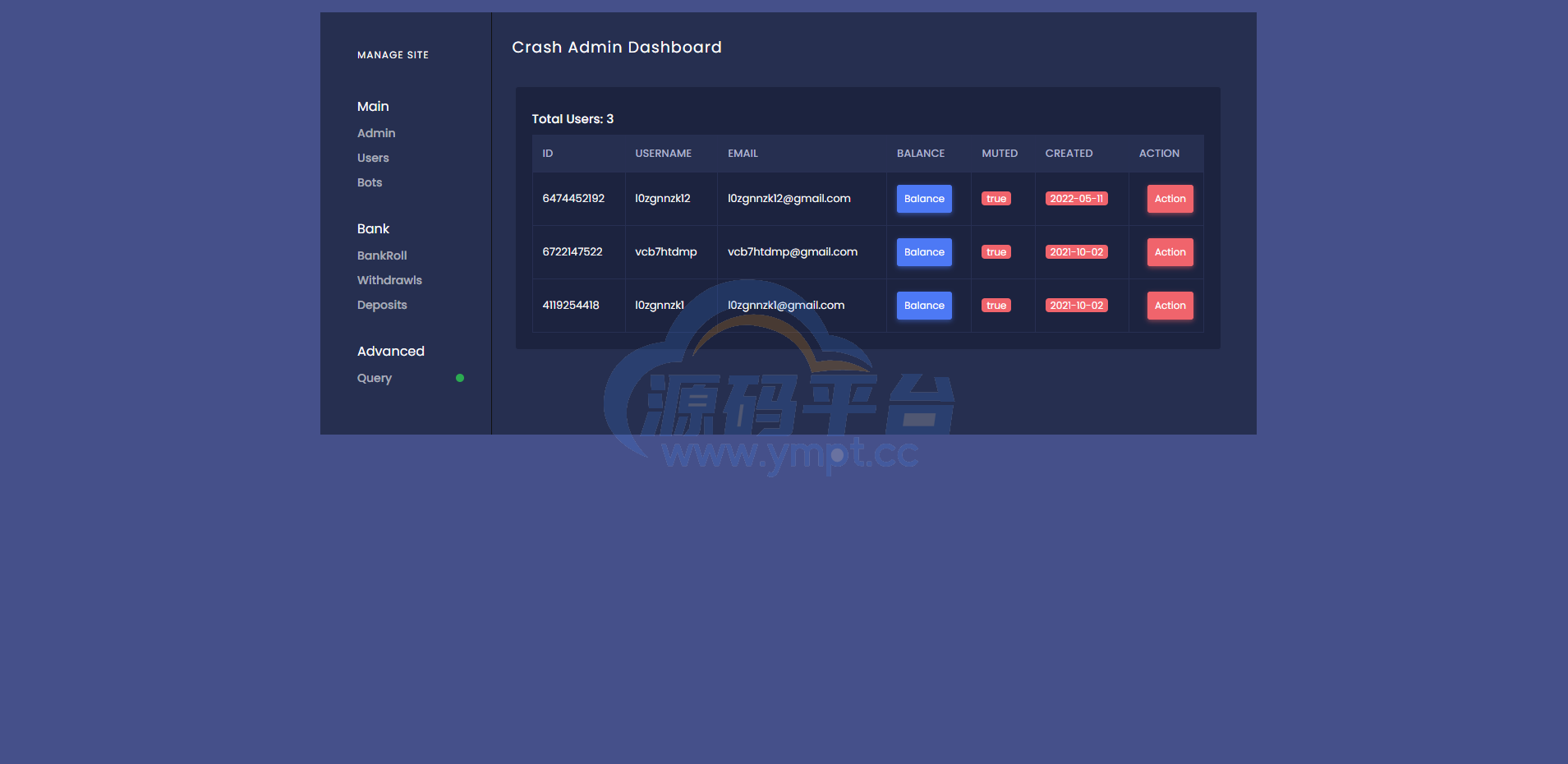
Task: Select user ID 6722147522
Action: point(572,252)
